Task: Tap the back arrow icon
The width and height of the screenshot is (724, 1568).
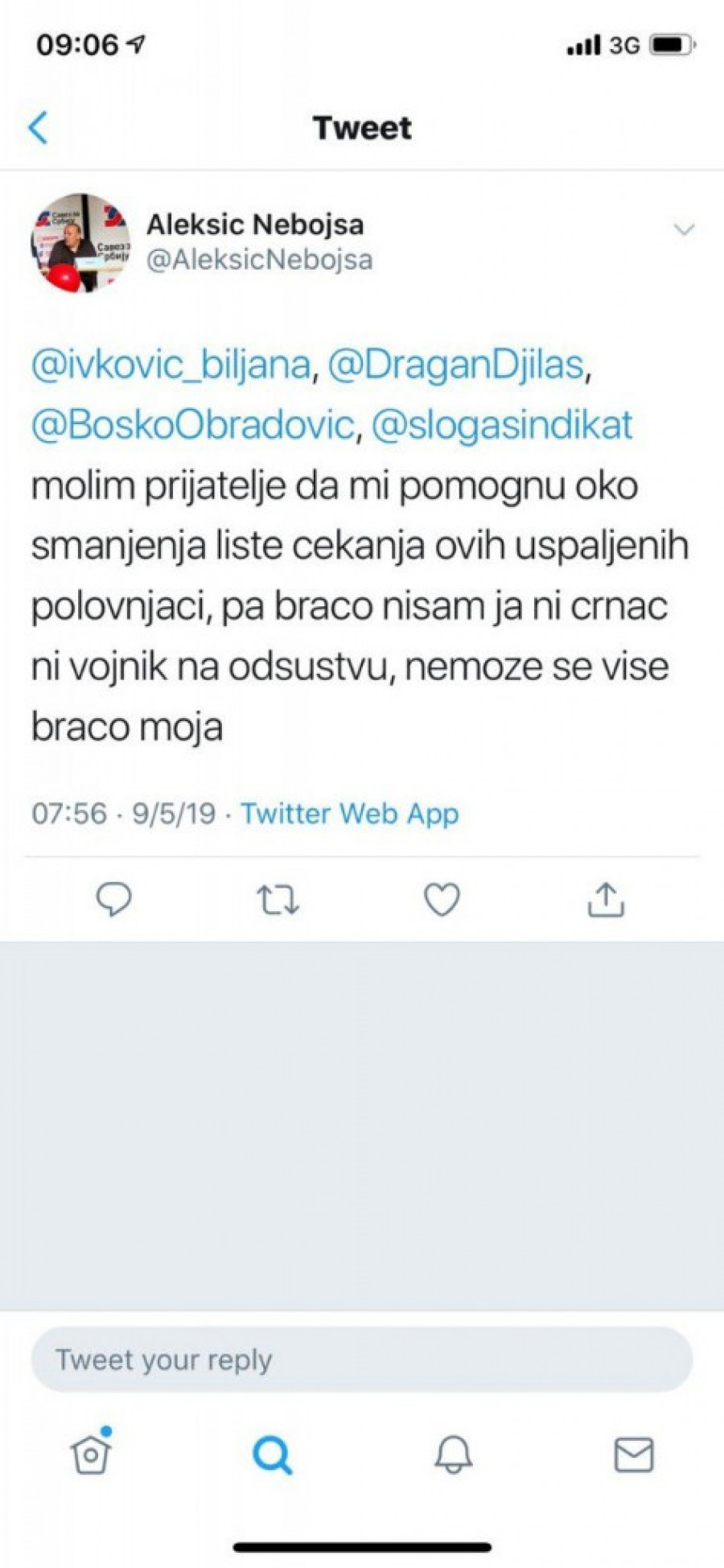Action: coord(38,128)
